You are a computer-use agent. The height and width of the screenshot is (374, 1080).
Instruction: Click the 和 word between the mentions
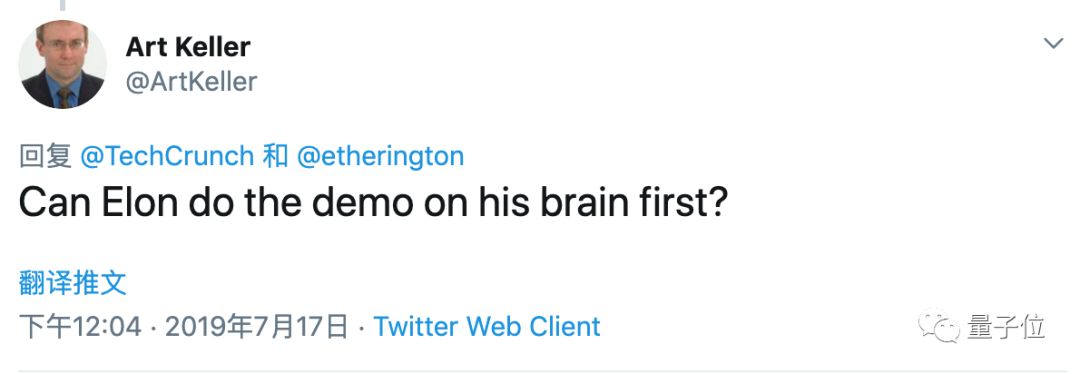coord(276,156)
